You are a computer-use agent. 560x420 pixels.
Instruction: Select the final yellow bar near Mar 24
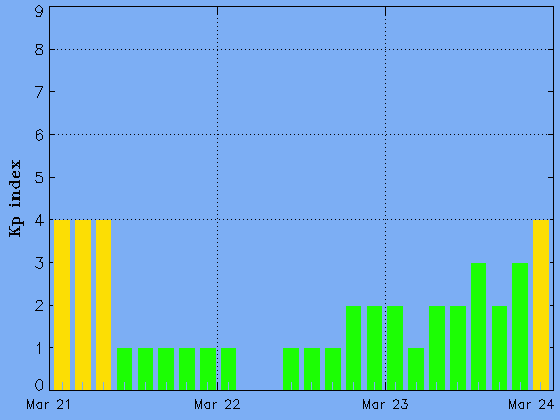[x=541, y=305]
